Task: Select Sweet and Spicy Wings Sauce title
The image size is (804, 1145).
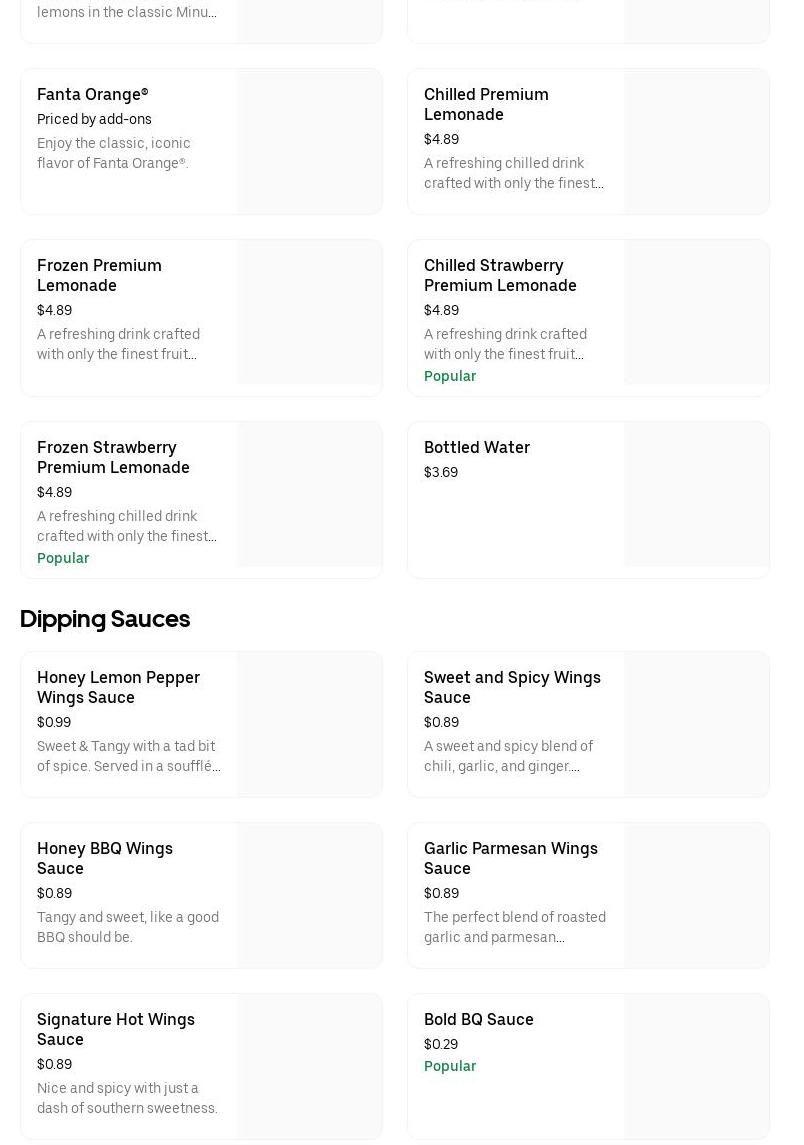Action: pos(512,687)
